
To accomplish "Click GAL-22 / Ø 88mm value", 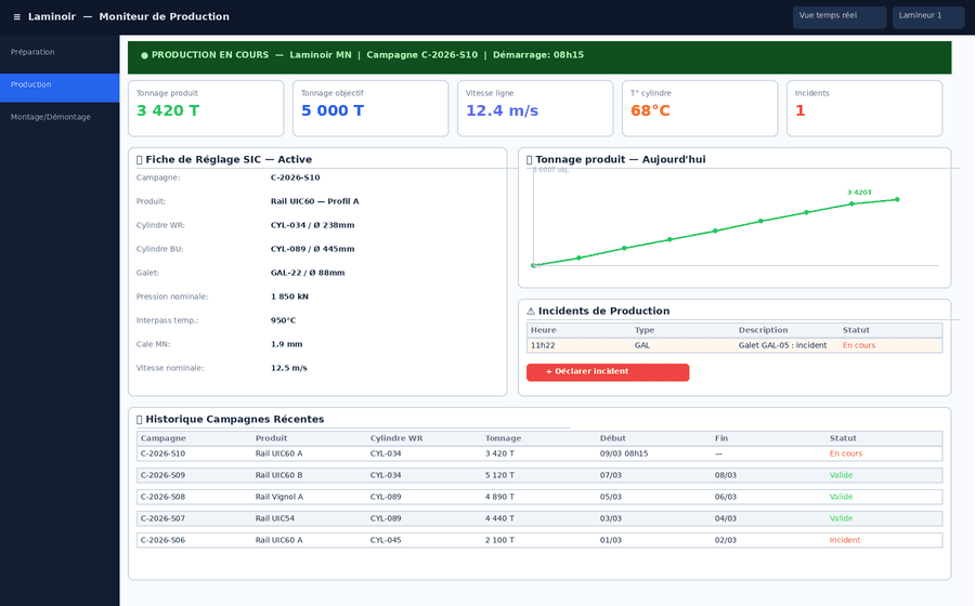I will (x=307, y=273).
